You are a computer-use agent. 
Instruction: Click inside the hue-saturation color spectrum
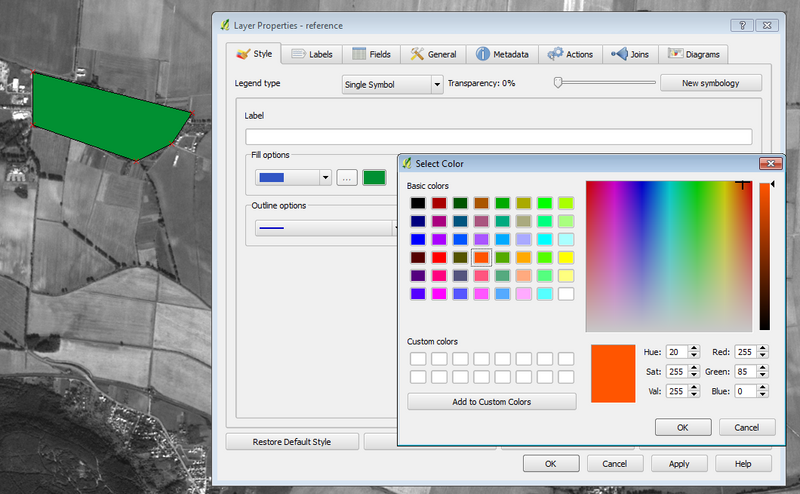669,256
